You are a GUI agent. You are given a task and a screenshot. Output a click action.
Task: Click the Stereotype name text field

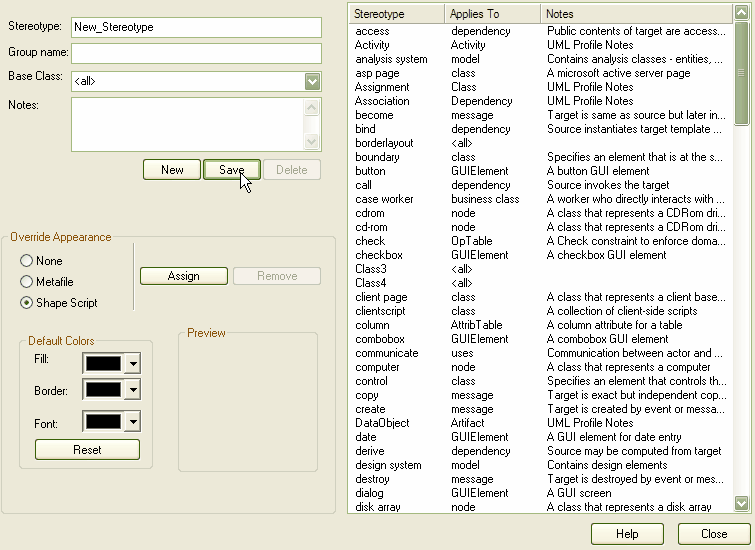pyautogui.click(x=196, y=27)
